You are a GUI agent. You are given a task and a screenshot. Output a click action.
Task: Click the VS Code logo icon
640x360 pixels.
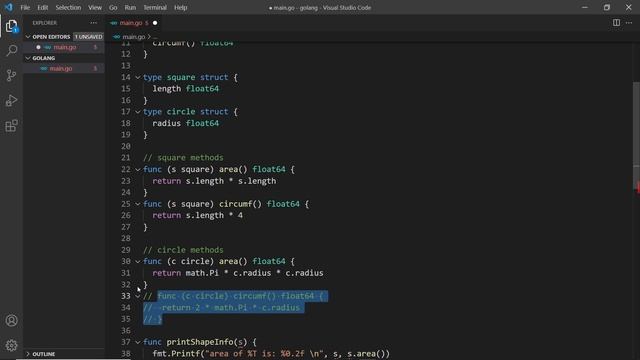pyautogui.click(x=9, y=7)
